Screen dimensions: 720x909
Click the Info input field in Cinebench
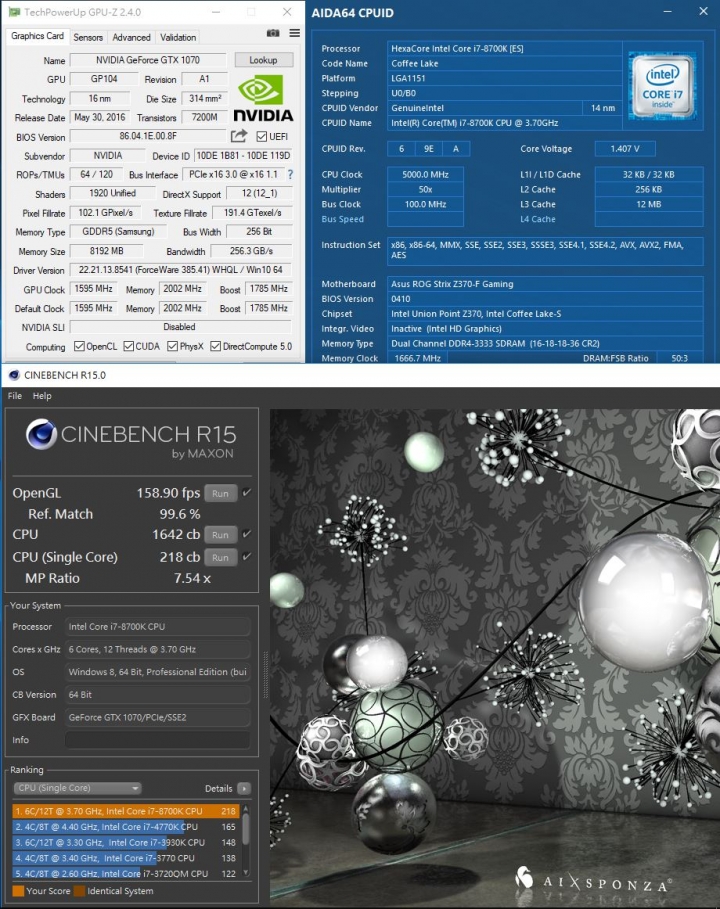coord(158,740)
